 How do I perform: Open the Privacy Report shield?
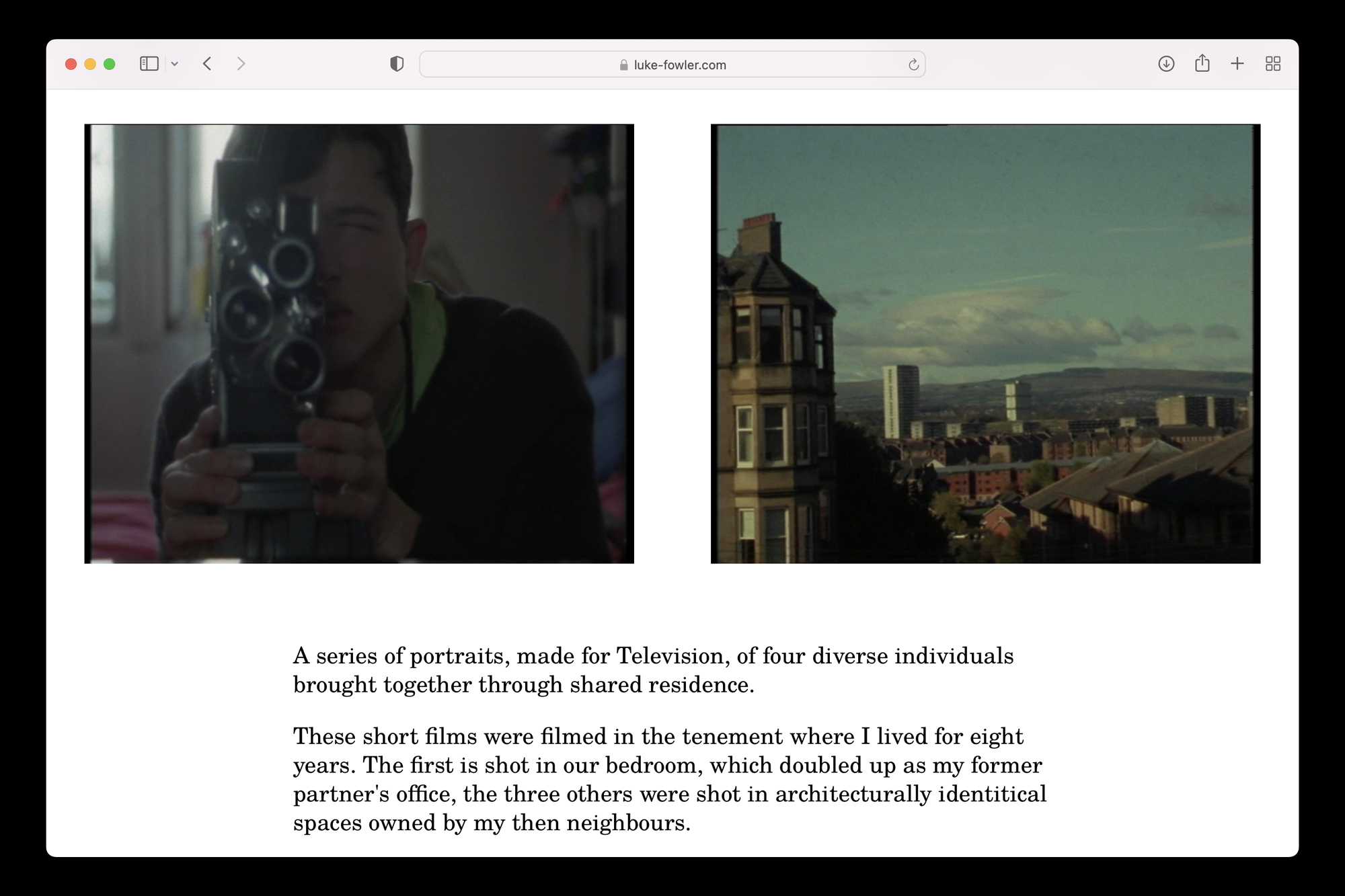pyautogui.click(x=397, y=64)
